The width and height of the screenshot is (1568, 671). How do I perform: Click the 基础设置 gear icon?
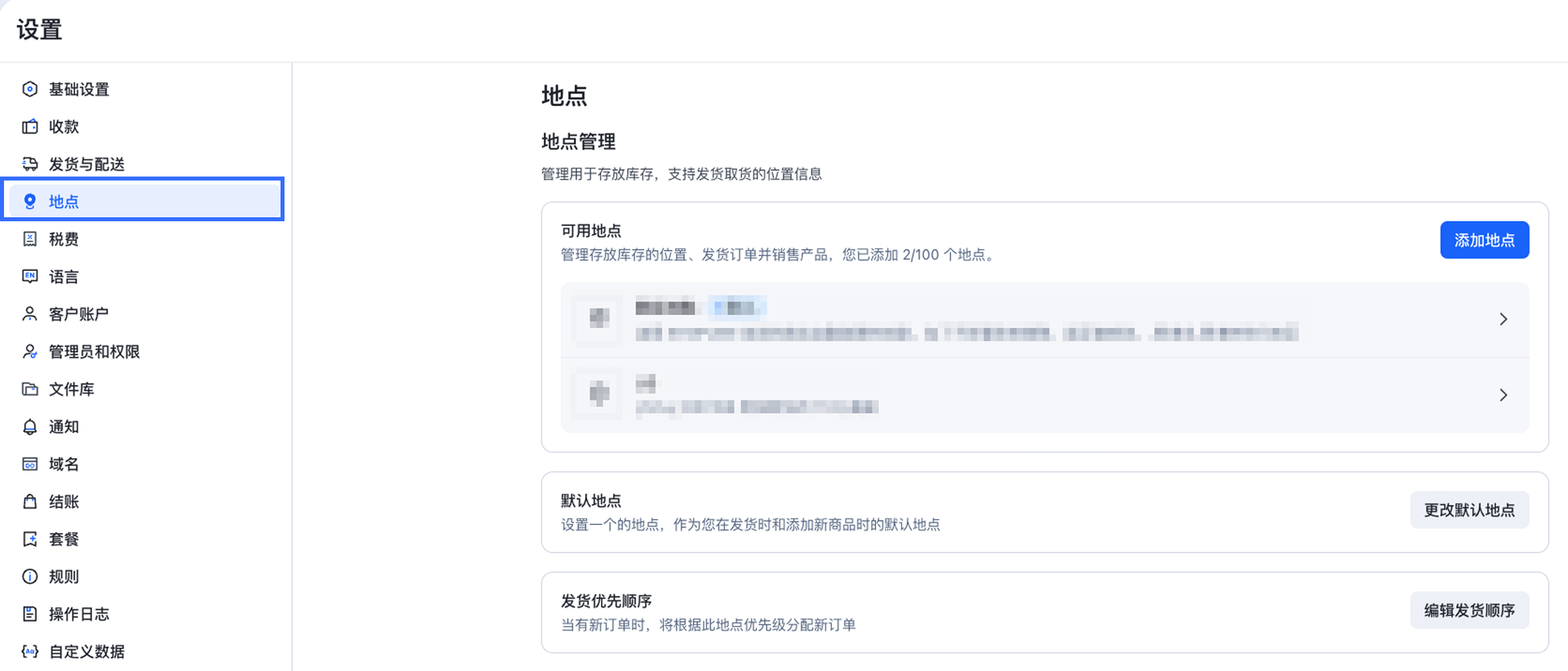click(30, 89)
